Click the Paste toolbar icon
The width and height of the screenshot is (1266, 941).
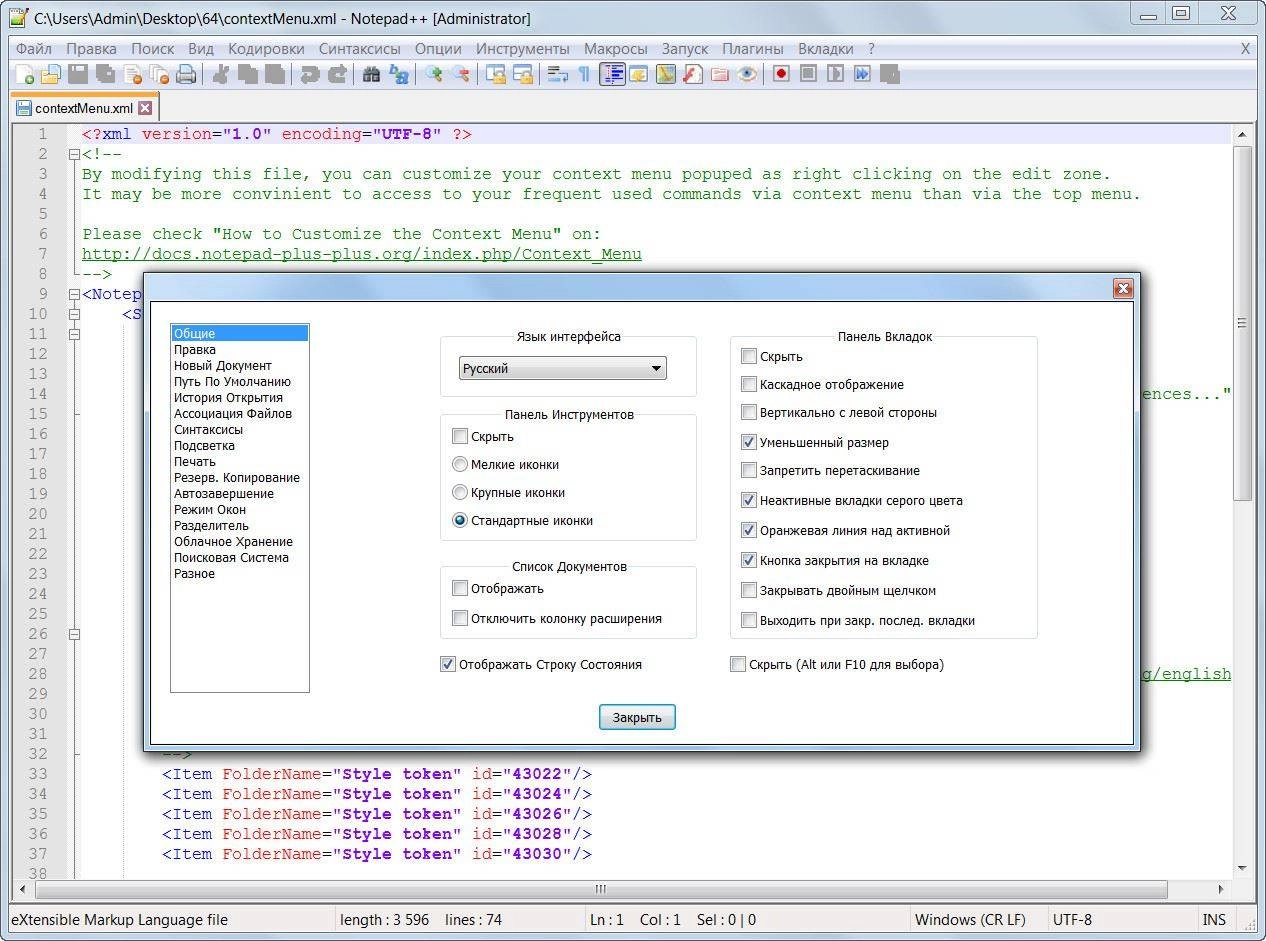275,74
